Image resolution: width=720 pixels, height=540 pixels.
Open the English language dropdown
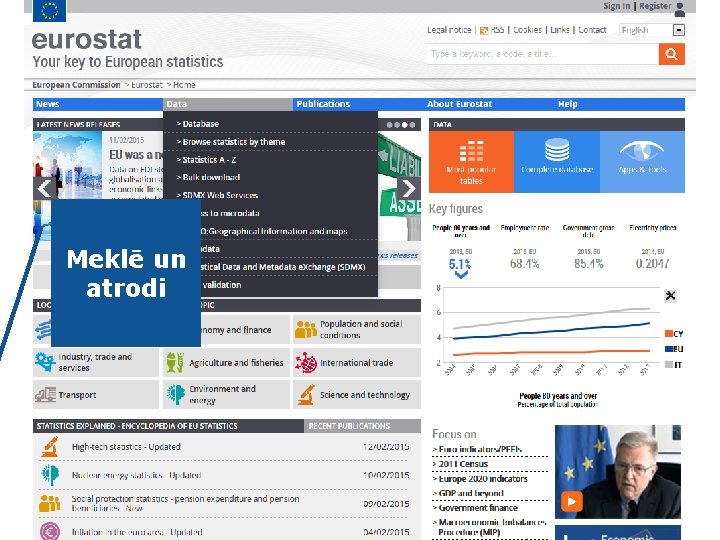click(x=652, y=30)
